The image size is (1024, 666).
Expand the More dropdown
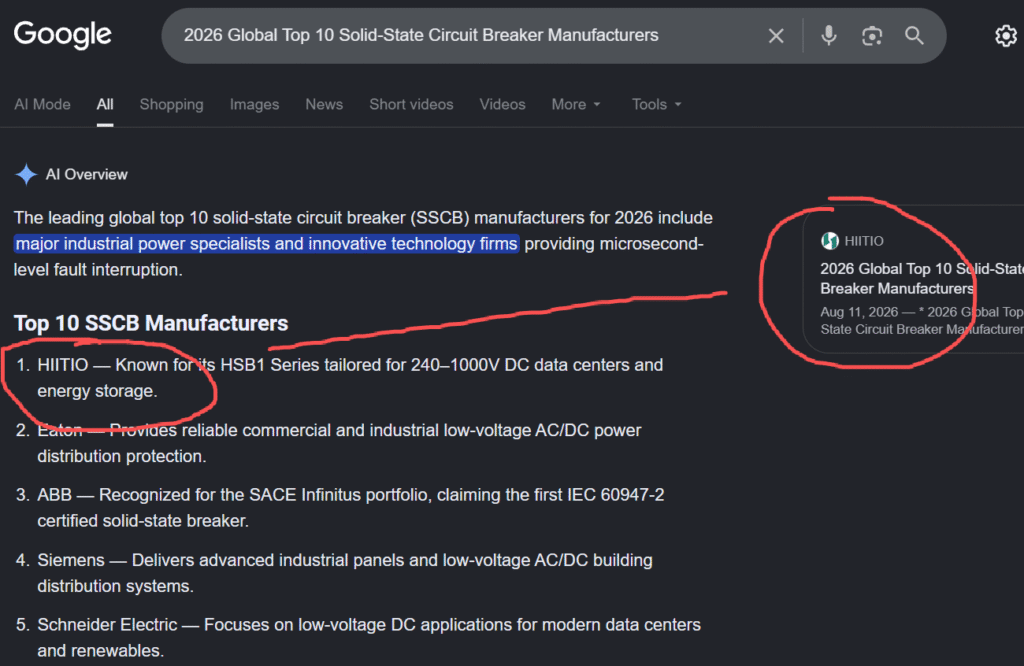pos(576,104)
